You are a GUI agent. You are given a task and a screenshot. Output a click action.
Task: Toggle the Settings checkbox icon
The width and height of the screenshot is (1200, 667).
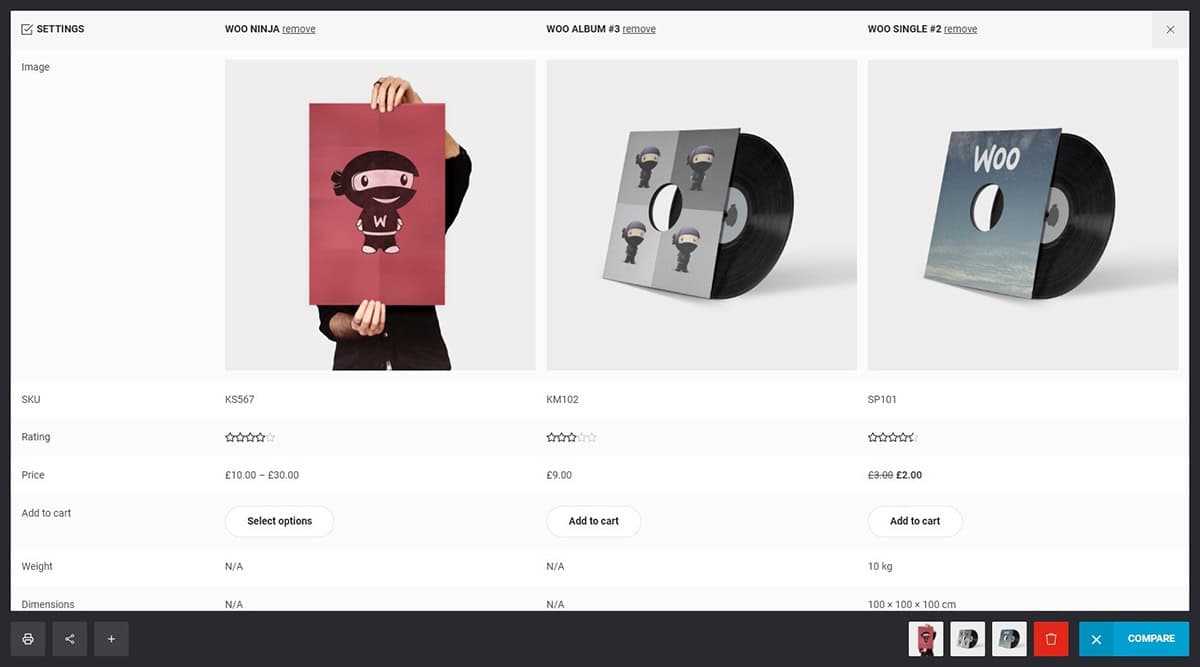[x=27, y=29]
